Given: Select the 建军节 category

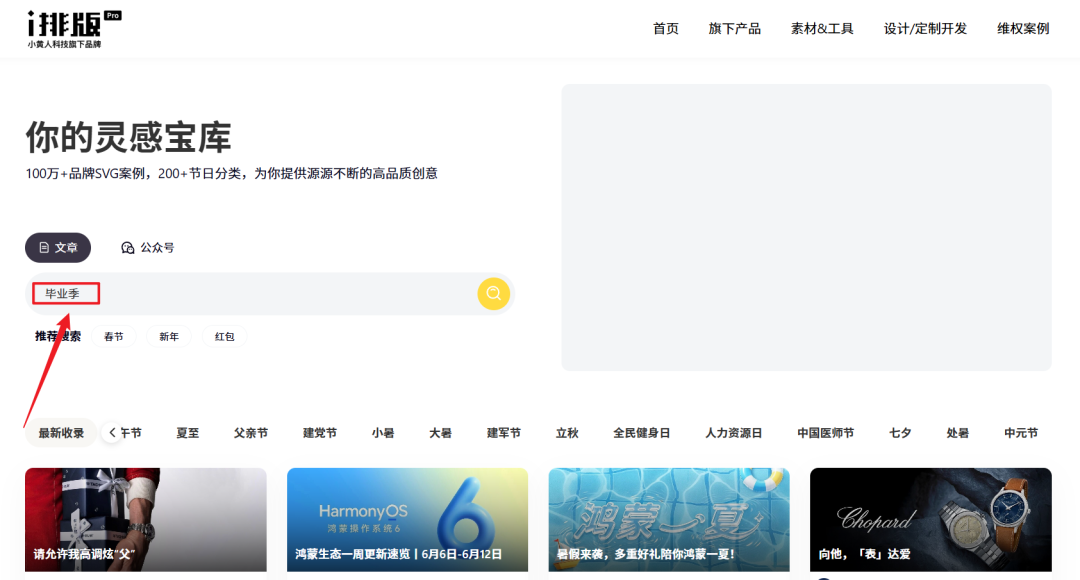Looking at the screenshot, I should pyautogui.click(x=503, y=433).
